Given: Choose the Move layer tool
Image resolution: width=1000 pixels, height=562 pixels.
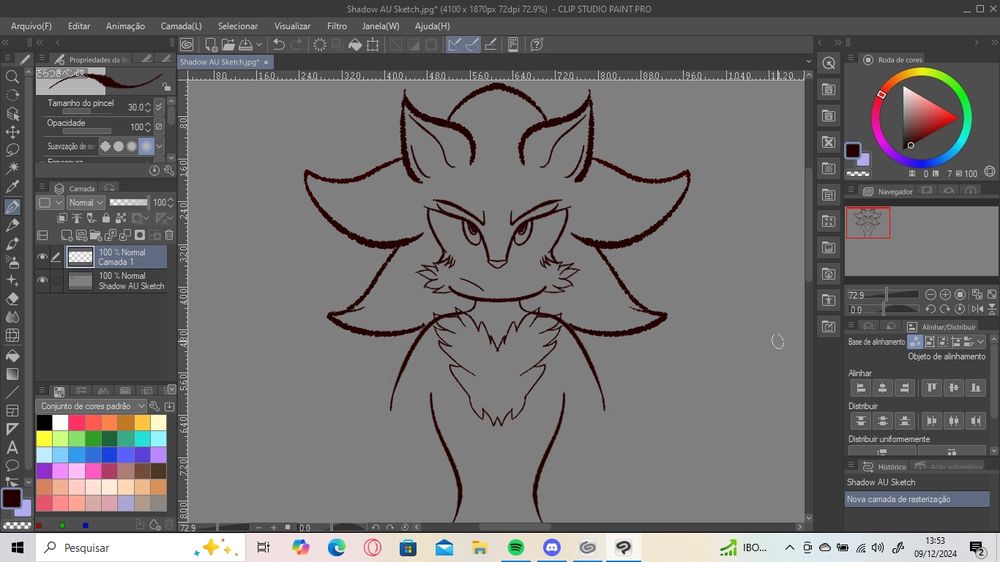Looking at the screenshot, I should click(12, 131).
